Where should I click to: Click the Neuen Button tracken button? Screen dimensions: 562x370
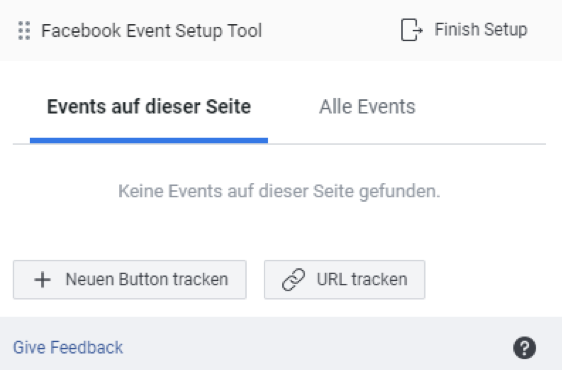pyautogui.click(x=130, y=280)
